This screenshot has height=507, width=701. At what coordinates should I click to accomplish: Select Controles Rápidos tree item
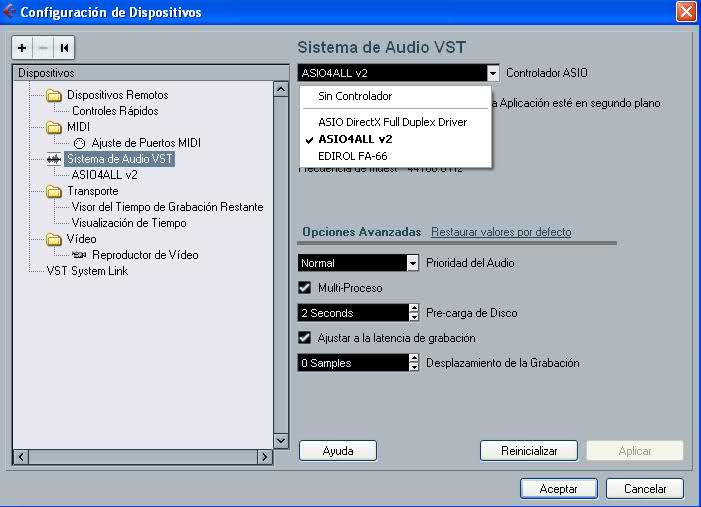point(115,111)
